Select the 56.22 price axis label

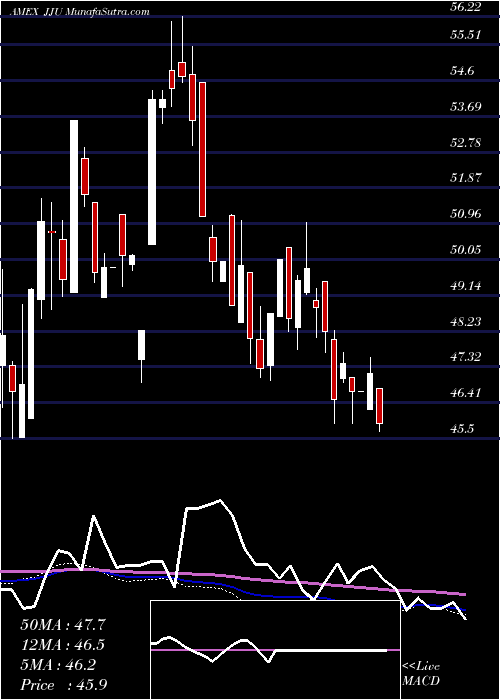(467, 7)
